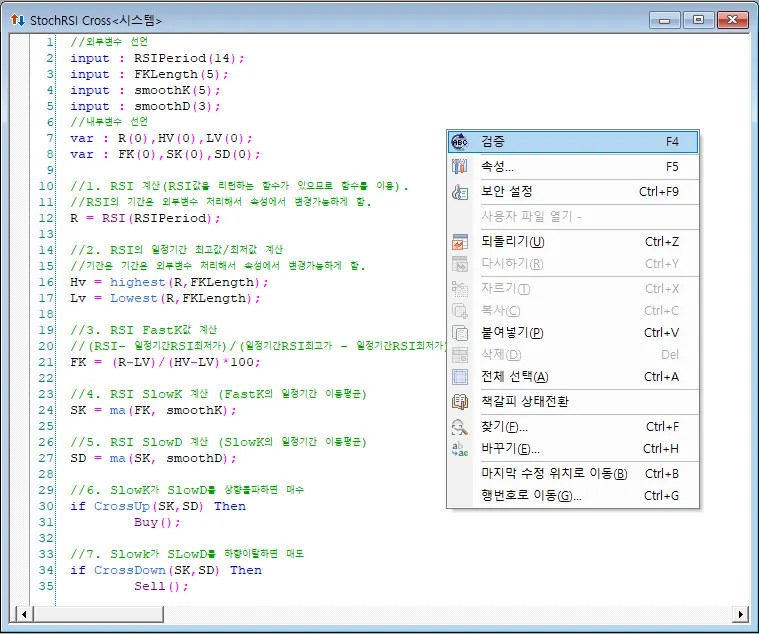
Task: Maximize the StochRSI Cross window
Action: (x=698, y=20)
